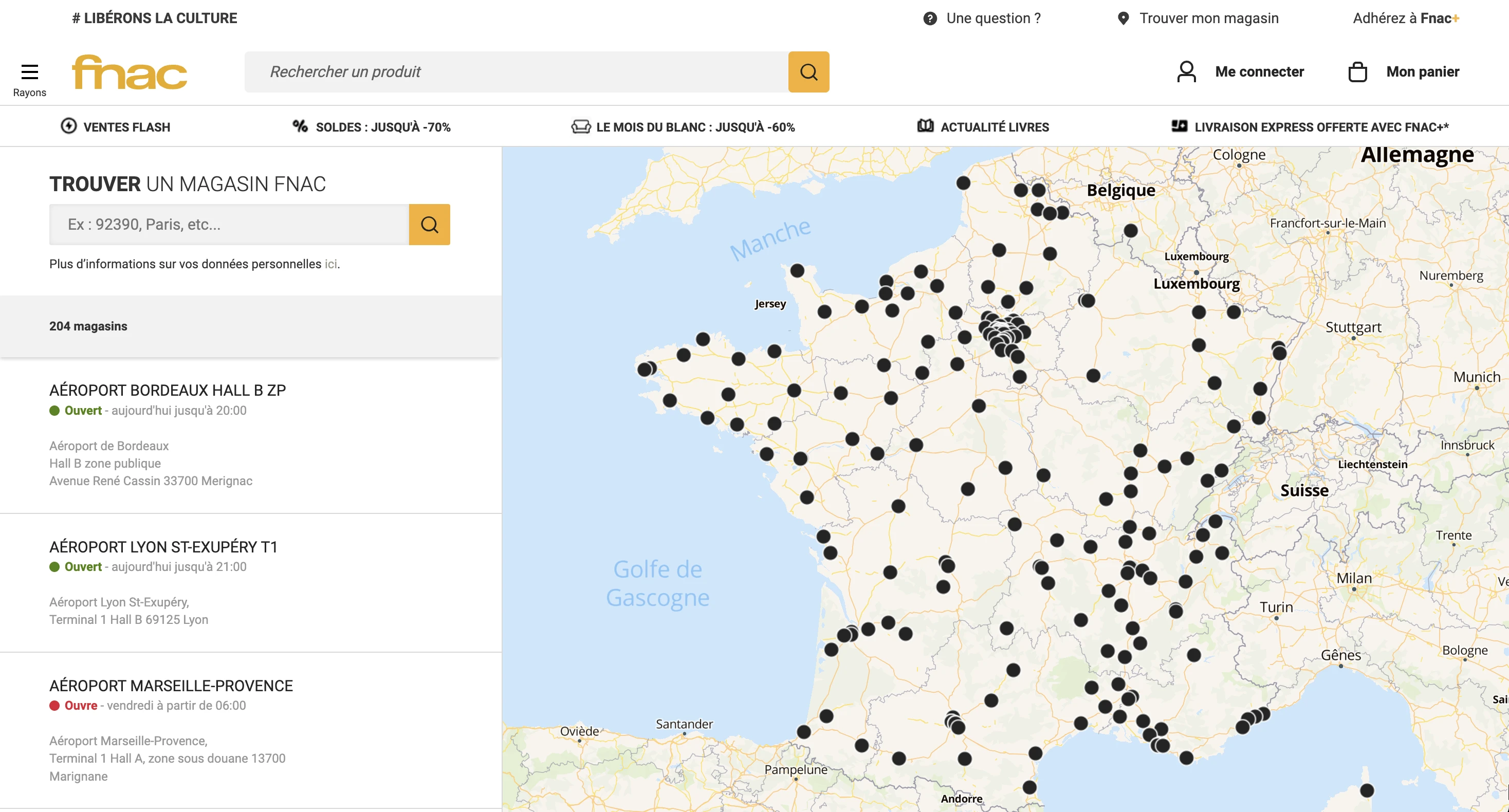Click the Corsica store marker on map

point(1367,790)
